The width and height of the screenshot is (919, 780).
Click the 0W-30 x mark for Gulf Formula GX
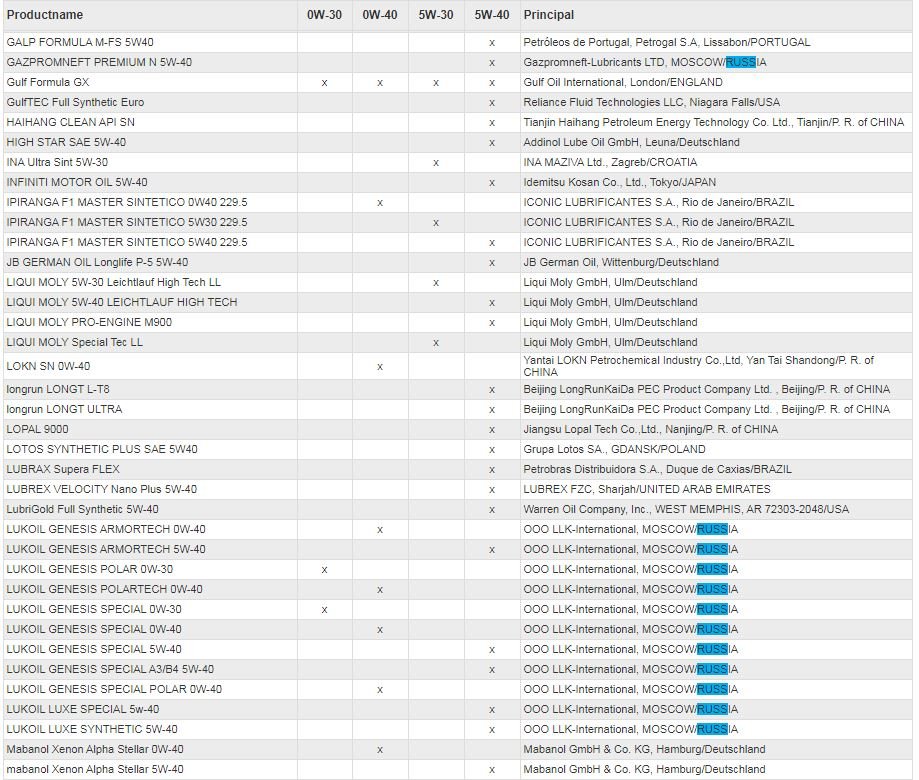pos(324,83)
